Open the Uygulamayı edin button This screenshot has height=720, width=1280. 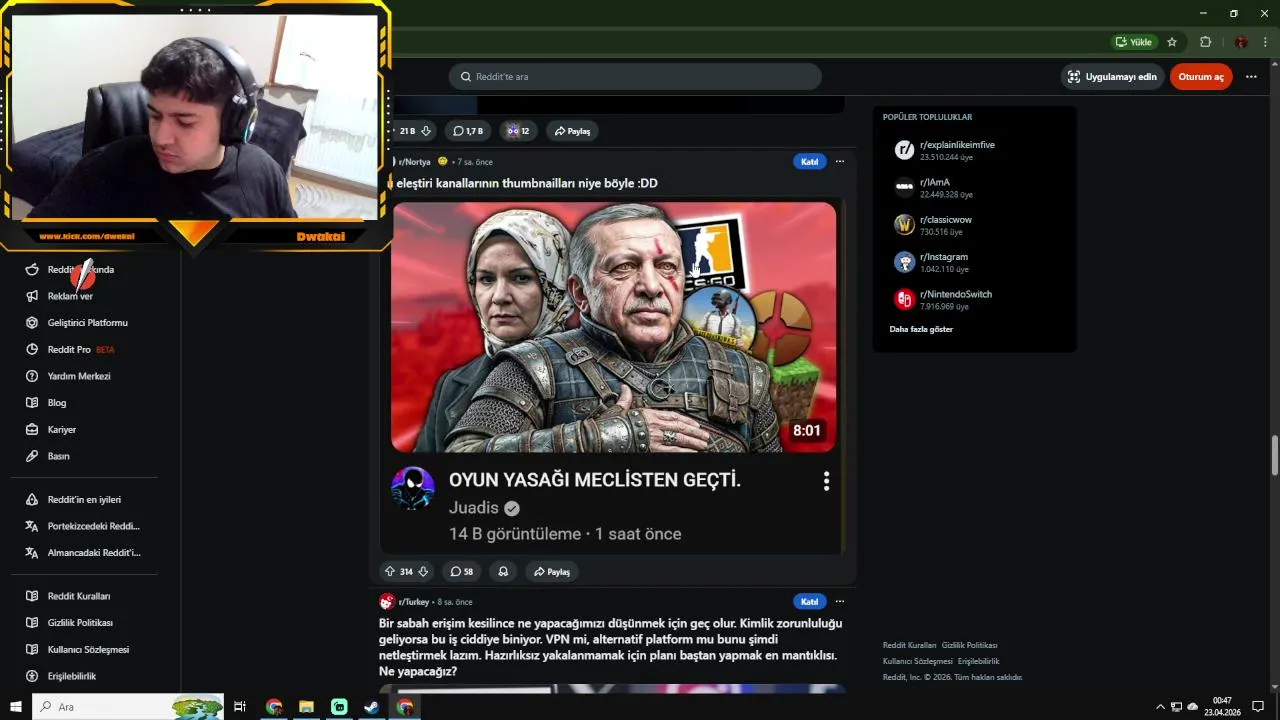pyautogui.click(x=1111, y=77)
